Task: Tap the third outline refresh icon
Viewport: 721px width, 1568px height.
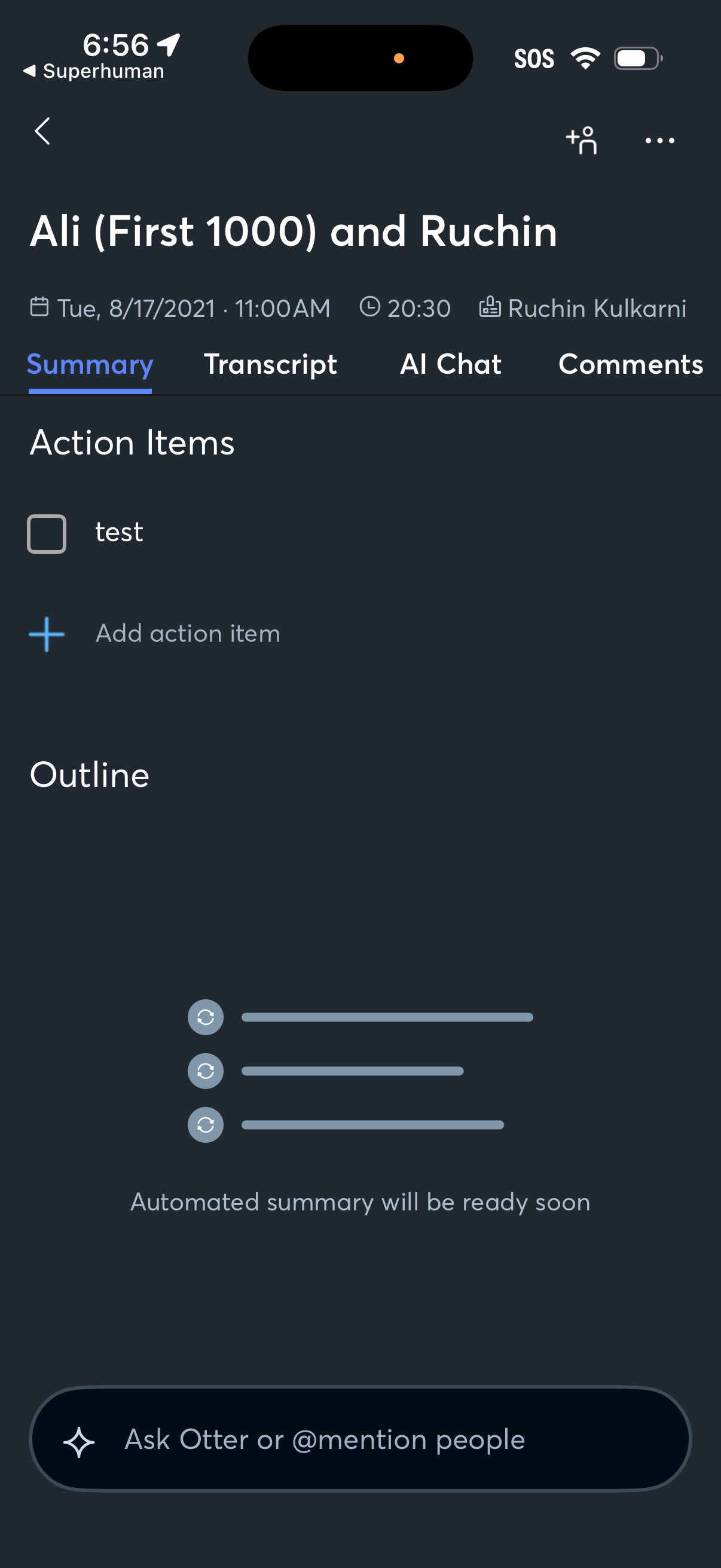Action: click(x=206, y=1124)
